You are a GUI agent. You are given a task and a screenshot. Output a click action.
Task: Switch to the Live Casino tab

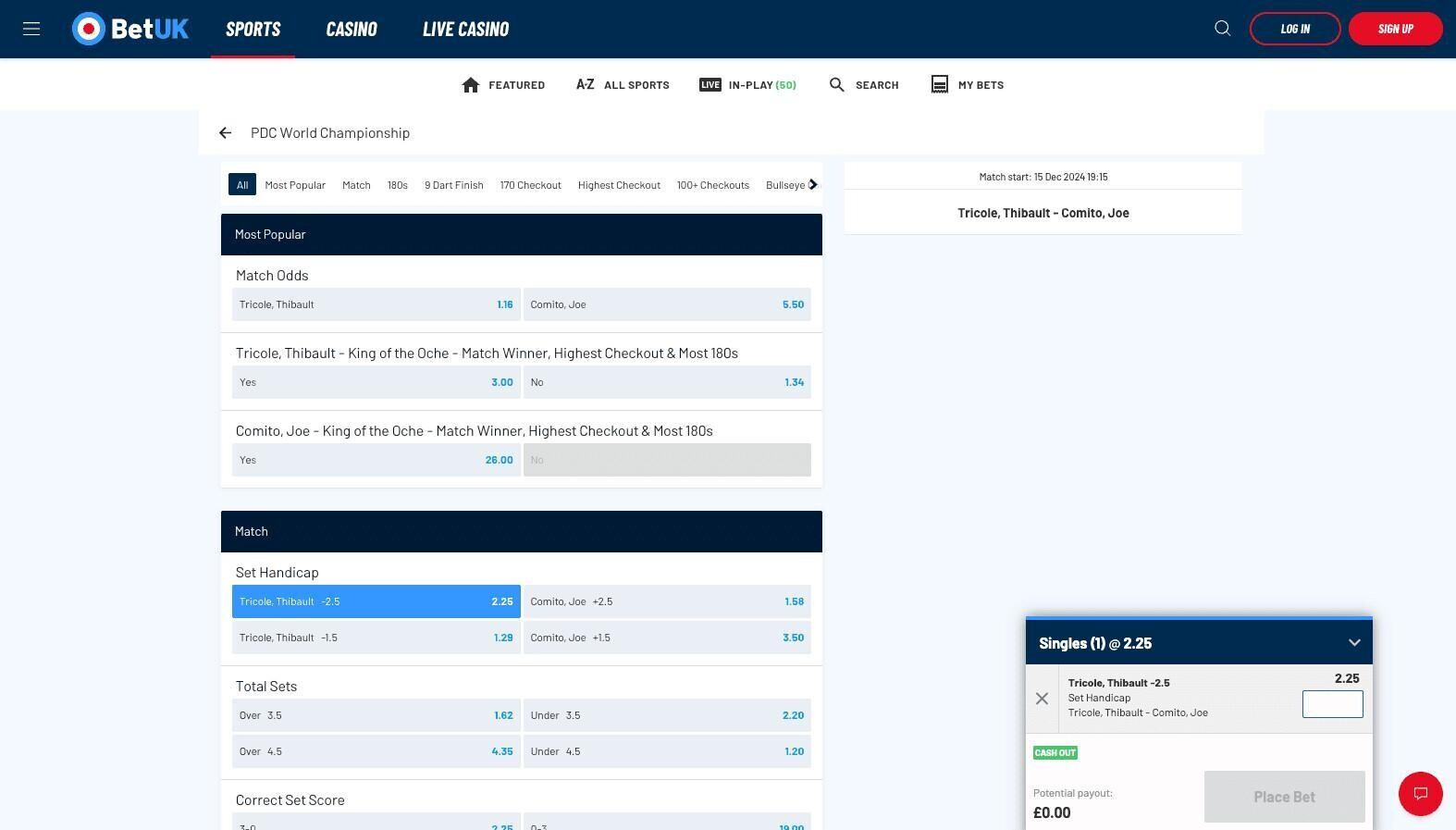(465, 29)
